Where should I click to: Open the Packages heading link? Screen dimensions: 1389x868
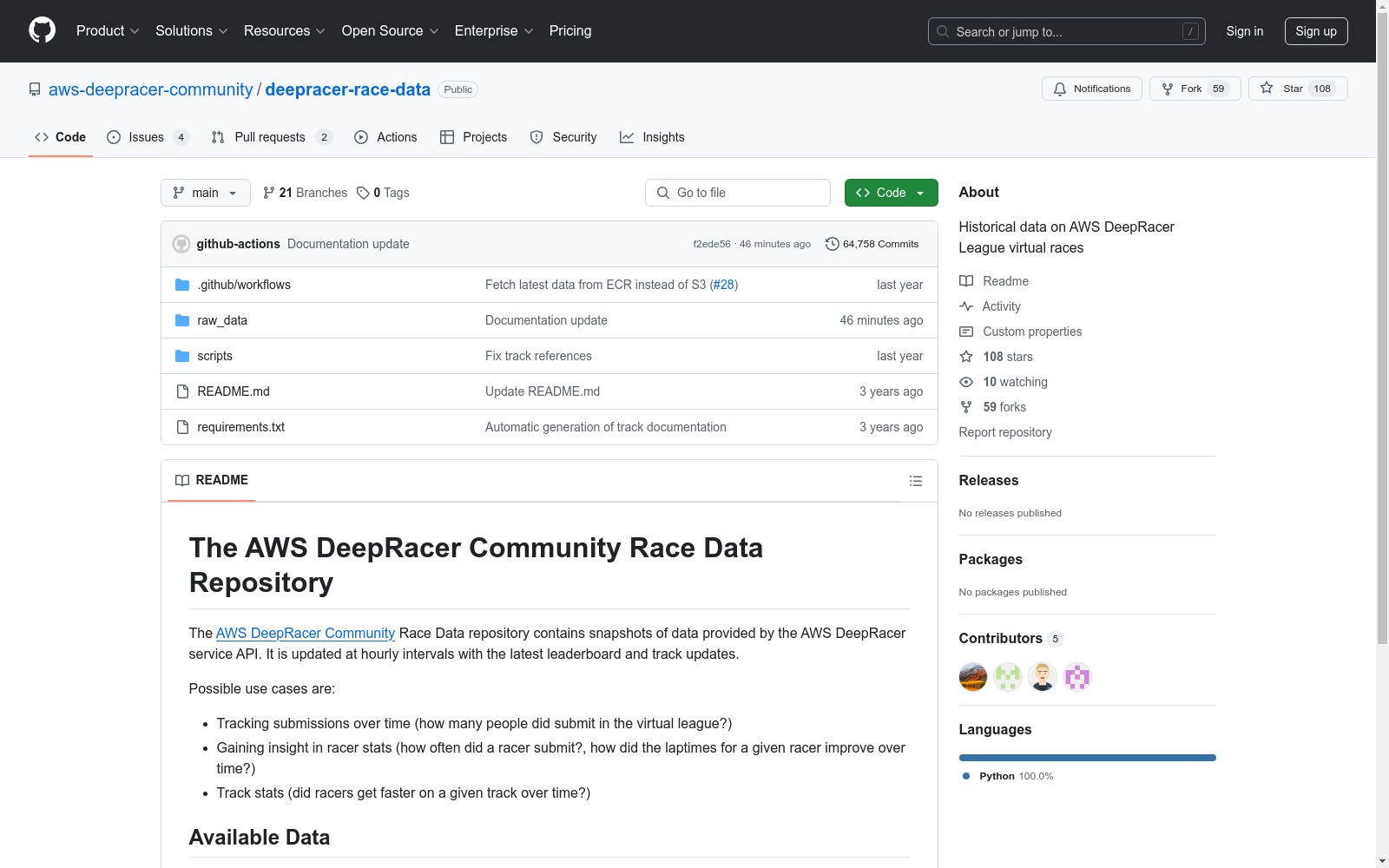pos(991,560)
